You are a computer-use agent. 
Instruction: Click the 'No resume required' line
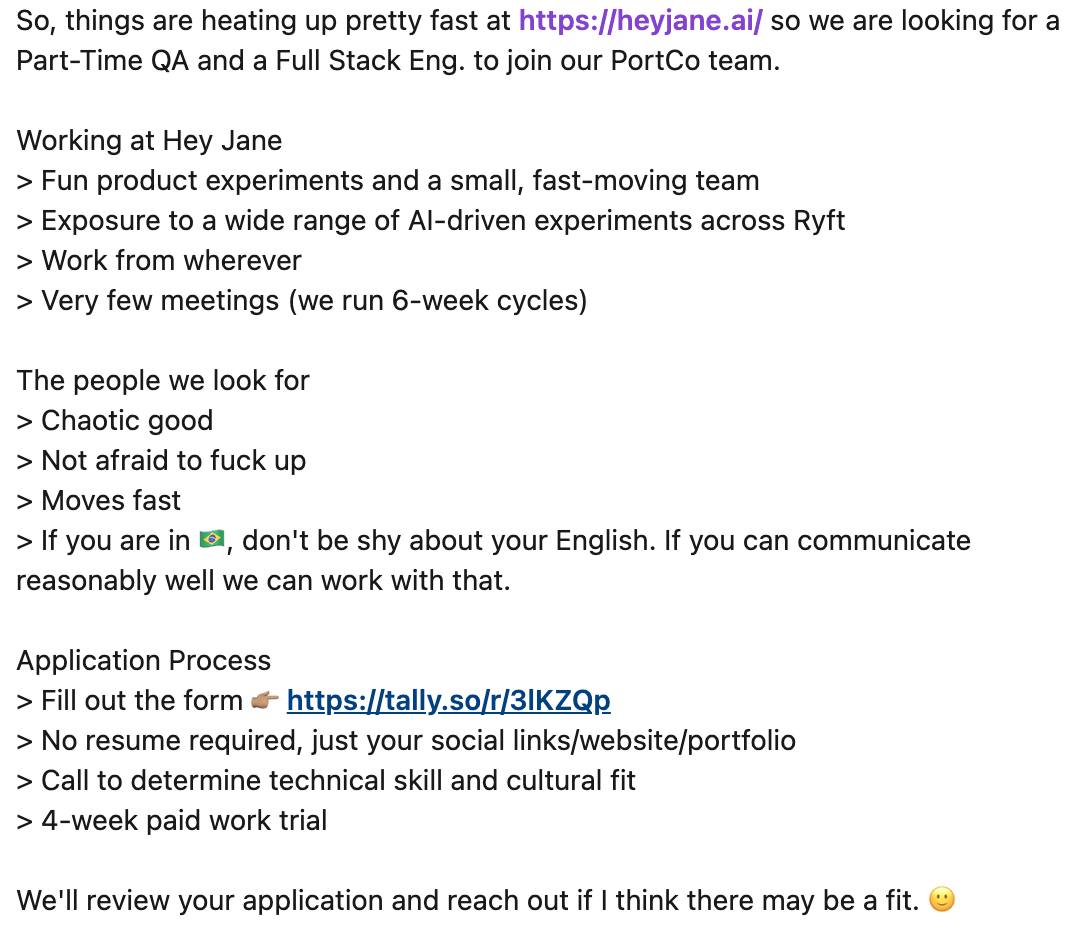tap(406, 741)
